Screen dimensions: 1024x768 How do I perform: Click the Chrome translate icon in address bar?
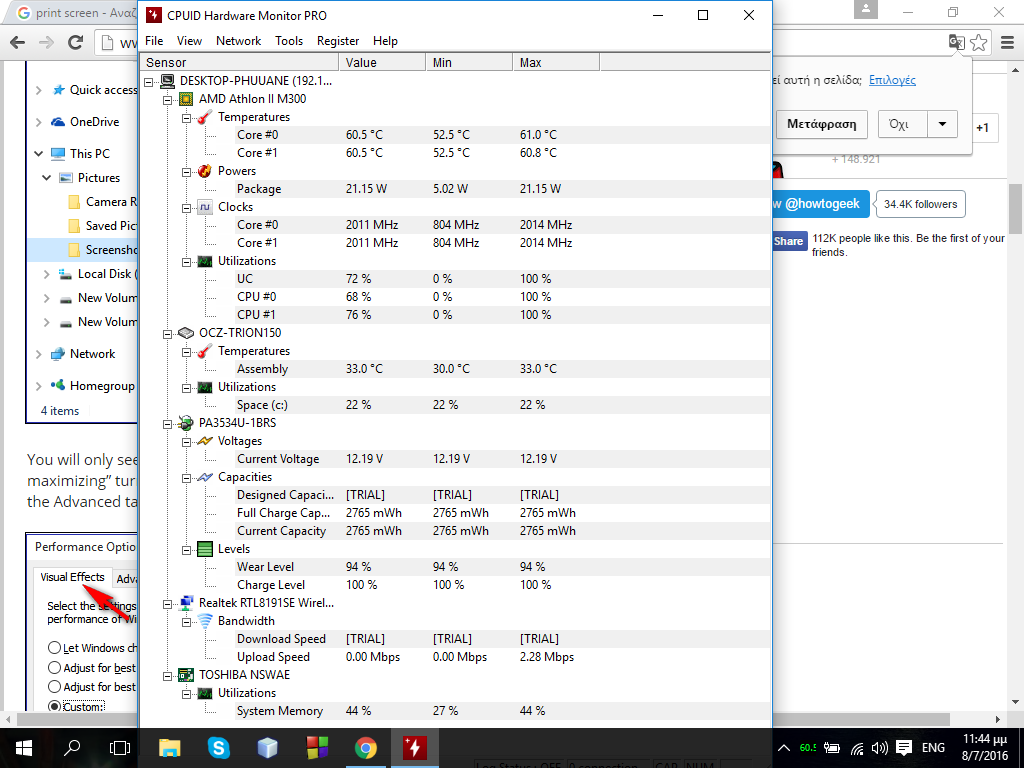(957, 43)
